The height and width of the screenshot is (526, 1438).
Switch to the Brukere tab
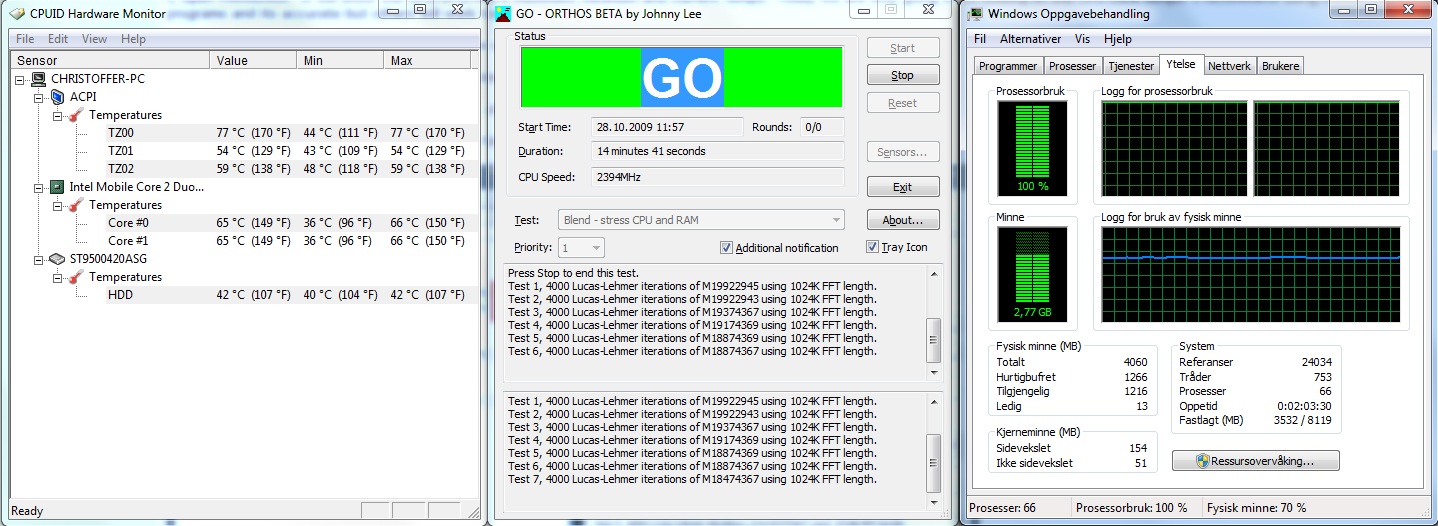click(1280, 66)
